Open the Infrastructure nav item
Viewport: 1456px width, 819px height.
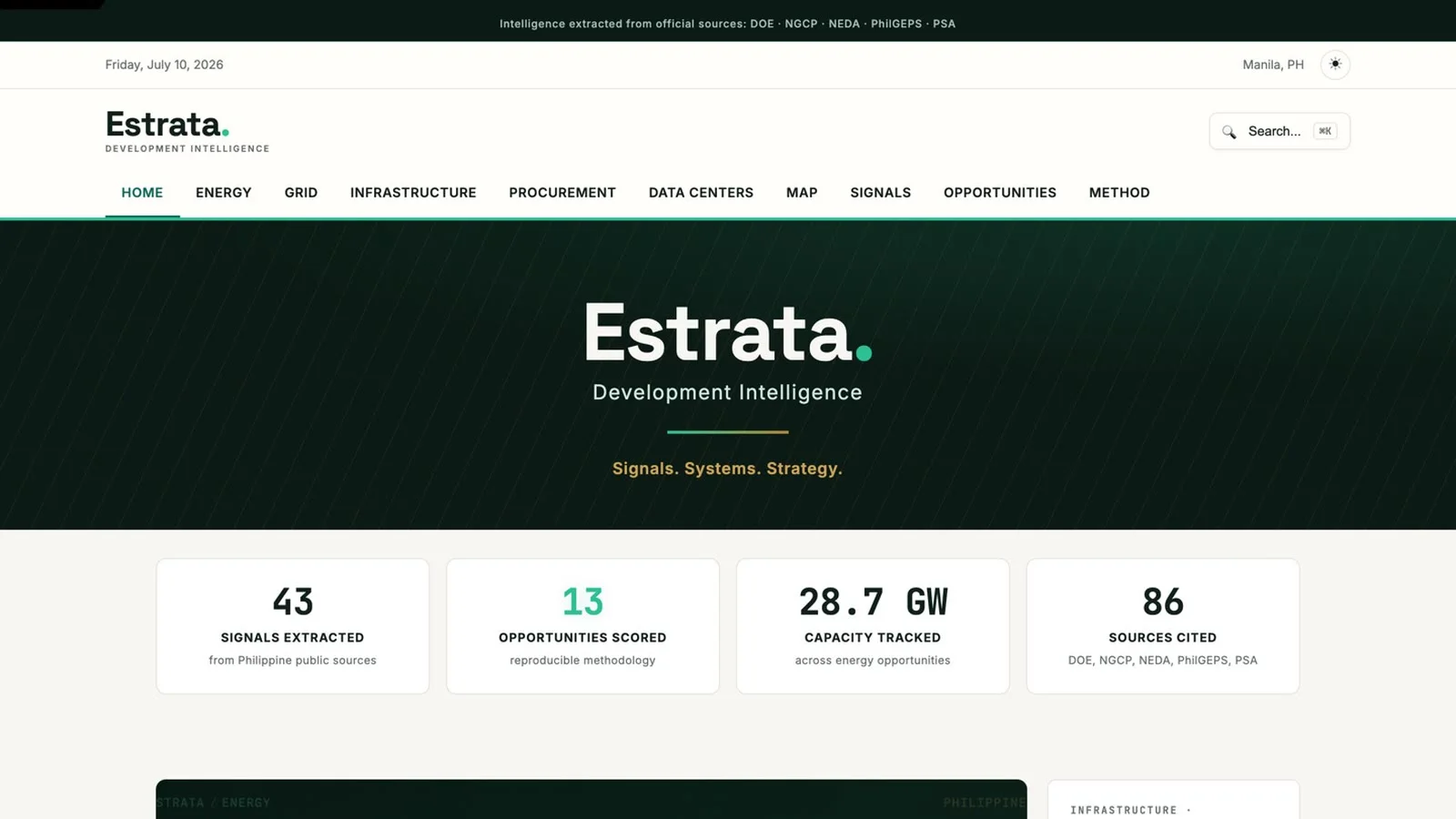coord(413,193)
